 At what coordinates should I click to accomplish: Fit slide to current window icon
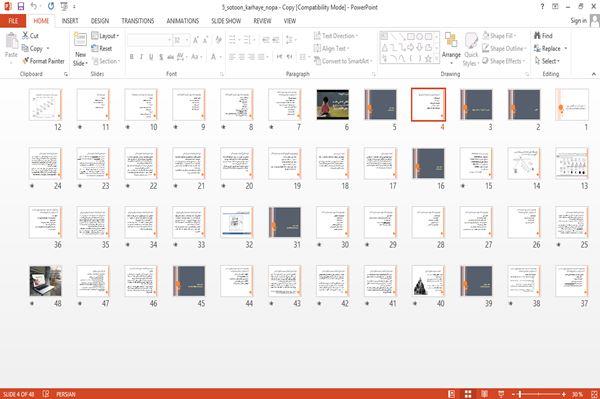[x=594, y=394]
